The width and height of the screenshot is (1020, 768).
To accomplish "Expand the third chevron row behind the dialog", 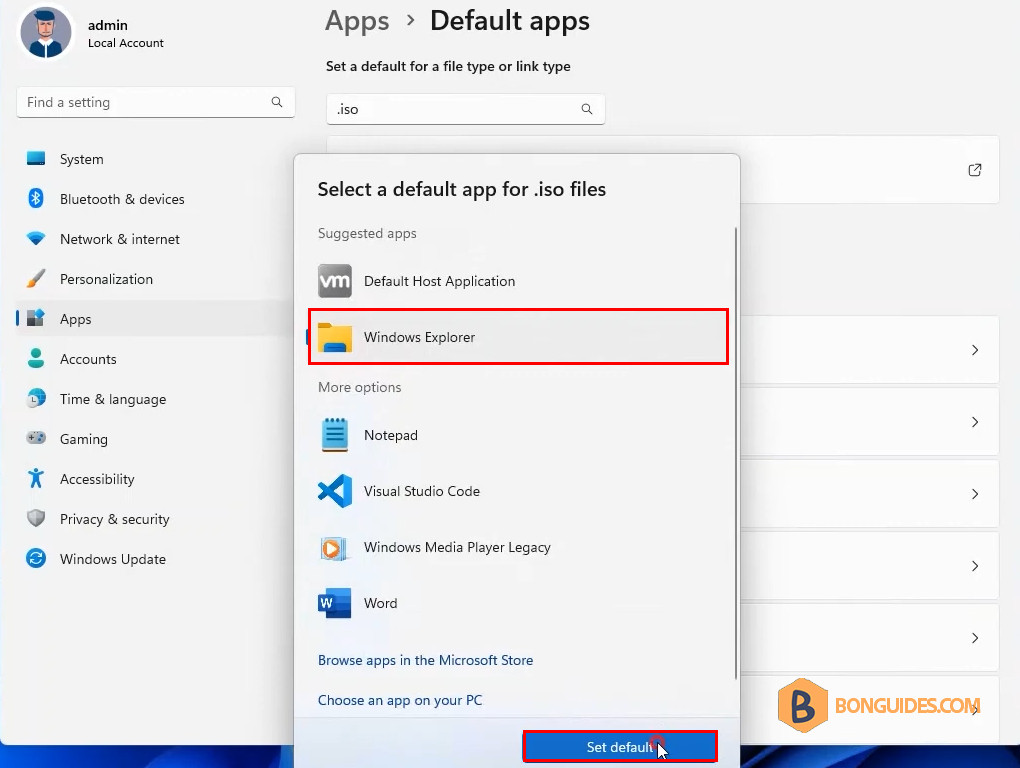I will [x=974, y=494].
